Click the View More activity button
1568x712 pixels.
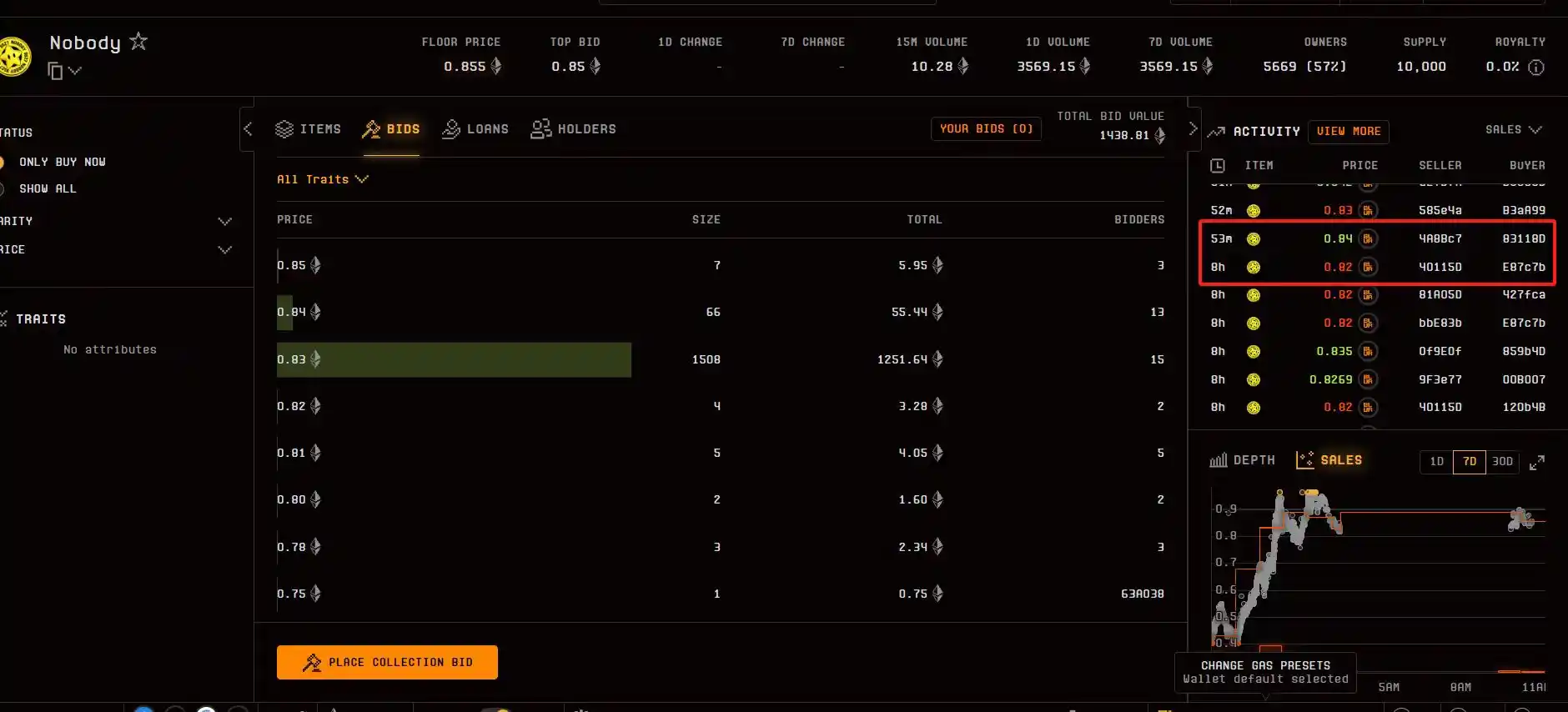(1348, 131)
